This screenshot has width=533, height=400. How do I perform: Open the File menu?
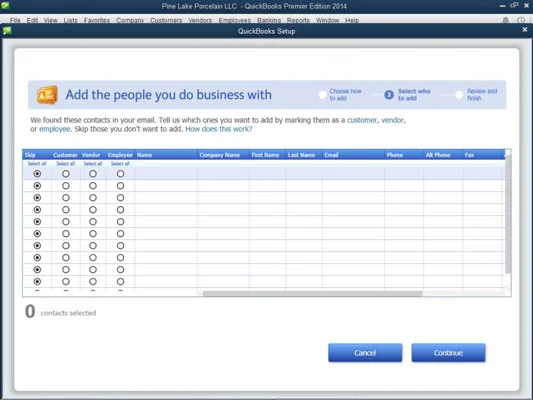15,20
